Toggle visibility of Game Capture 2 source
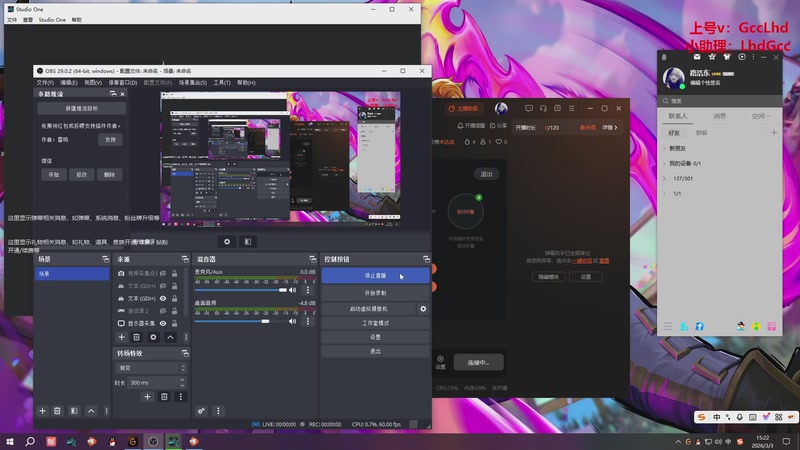This screenshot has width=800, height=450. point(163,311)
